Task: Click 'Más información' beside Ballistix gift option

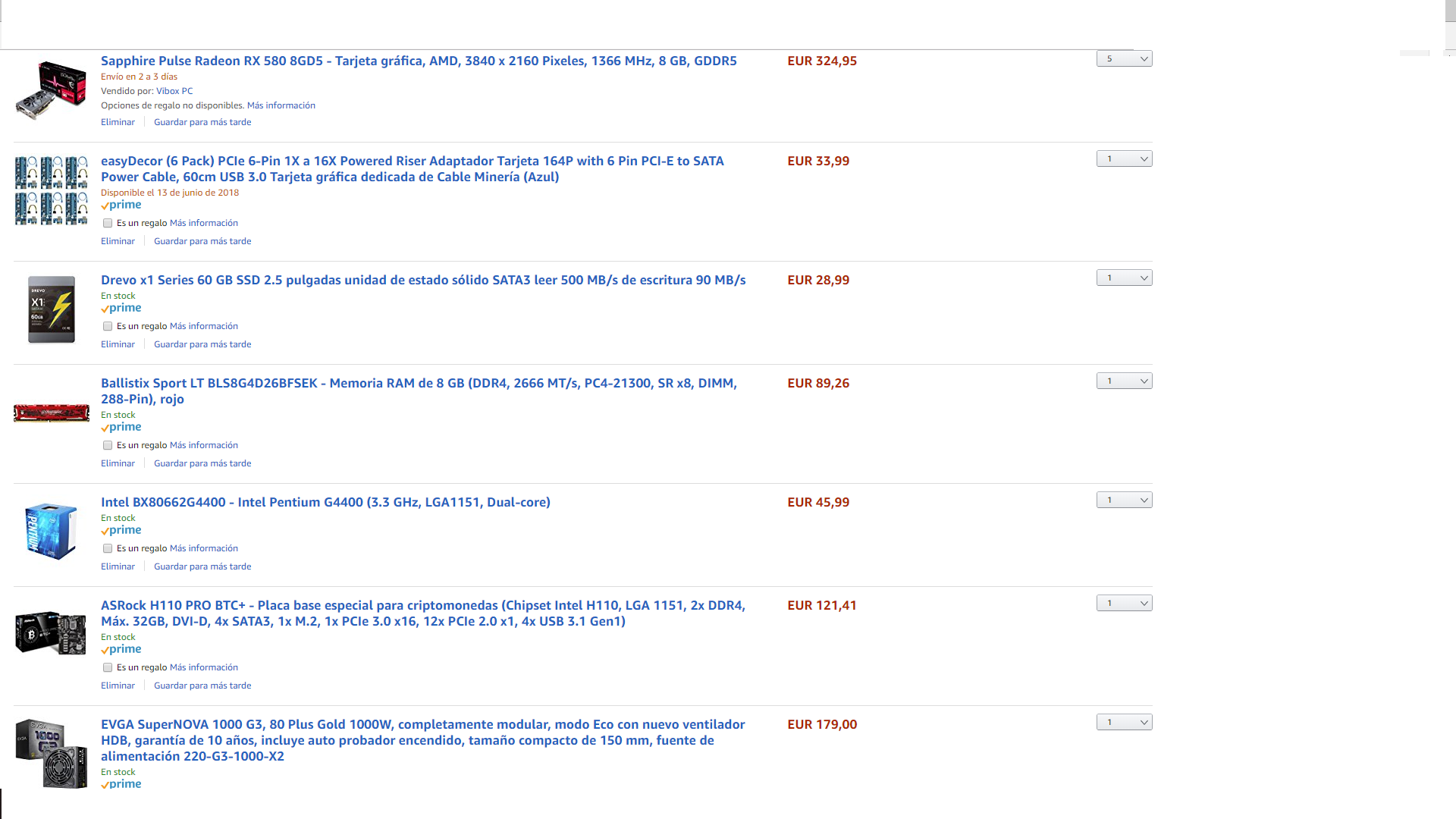Action: (204, 445)
